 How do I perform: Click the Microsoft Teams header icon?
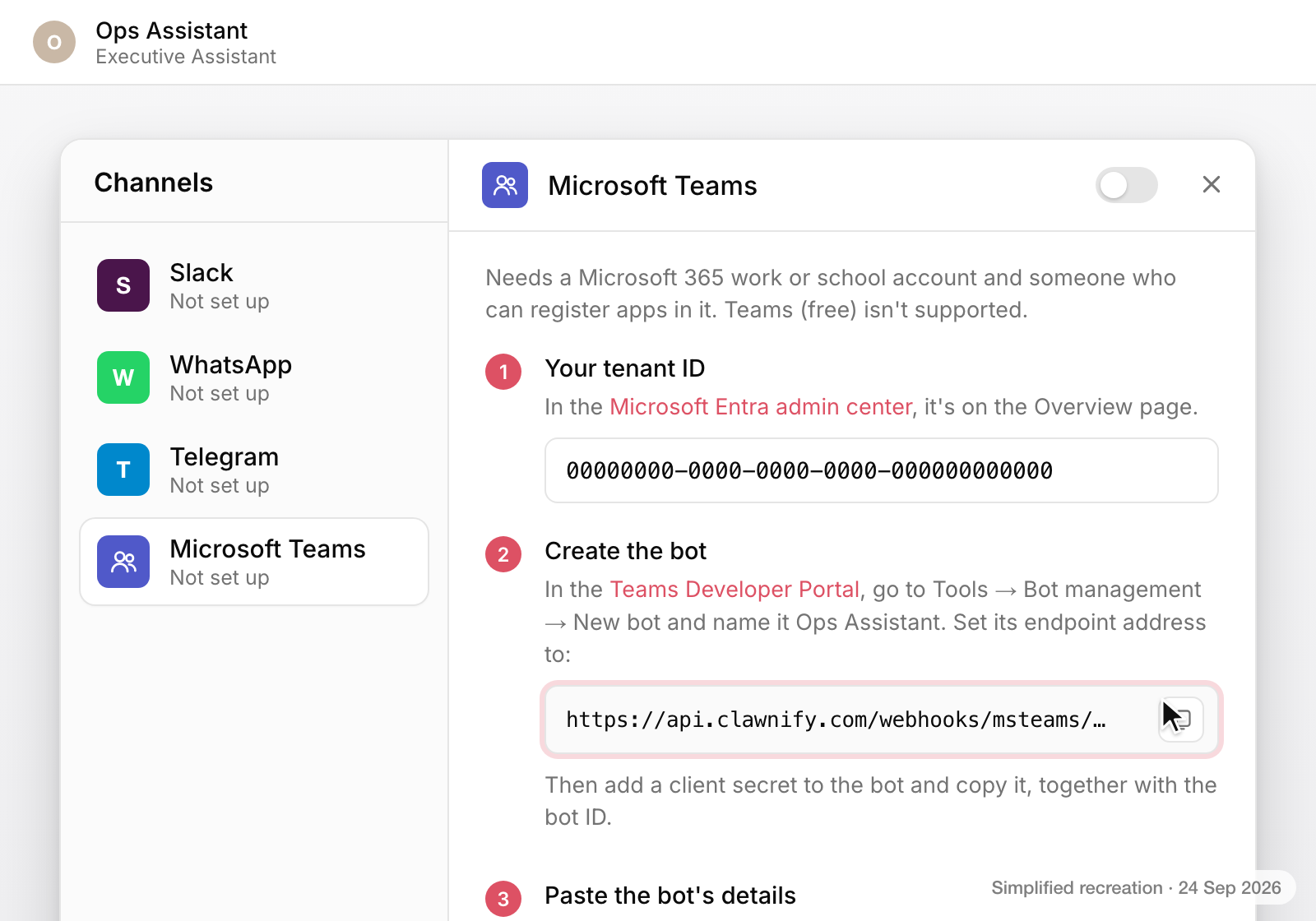tap(505, 185)
